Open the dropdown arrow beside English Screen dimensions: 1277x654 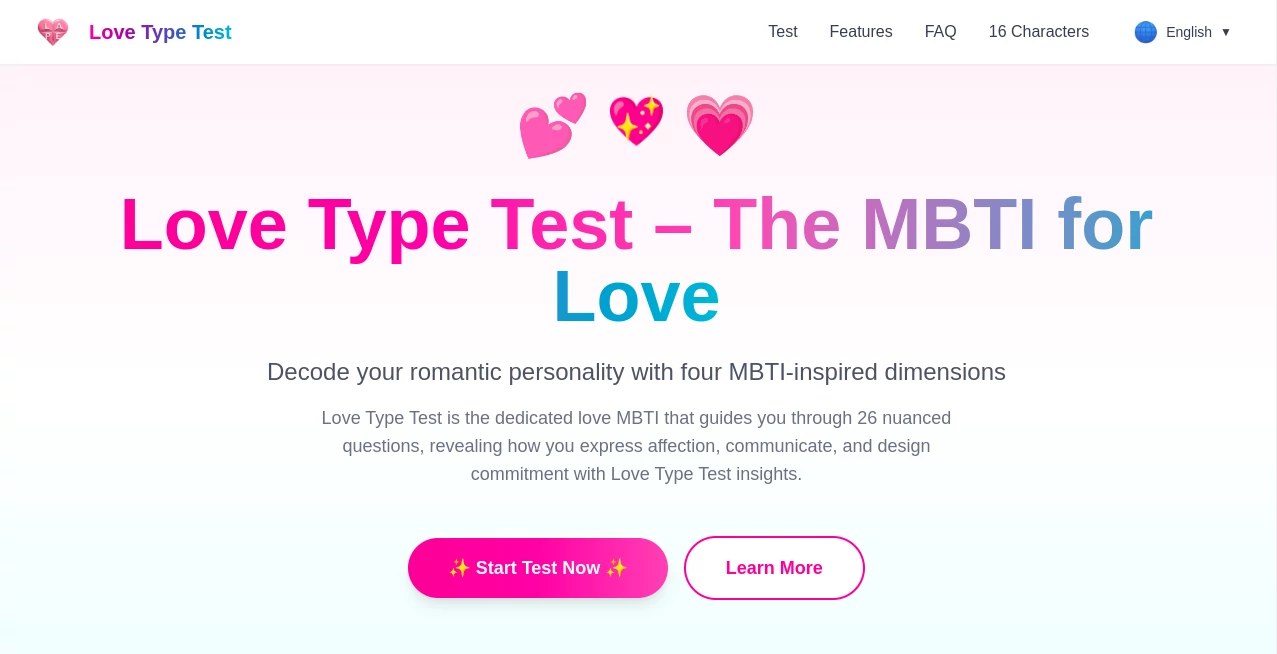(x=1226, y=32)
